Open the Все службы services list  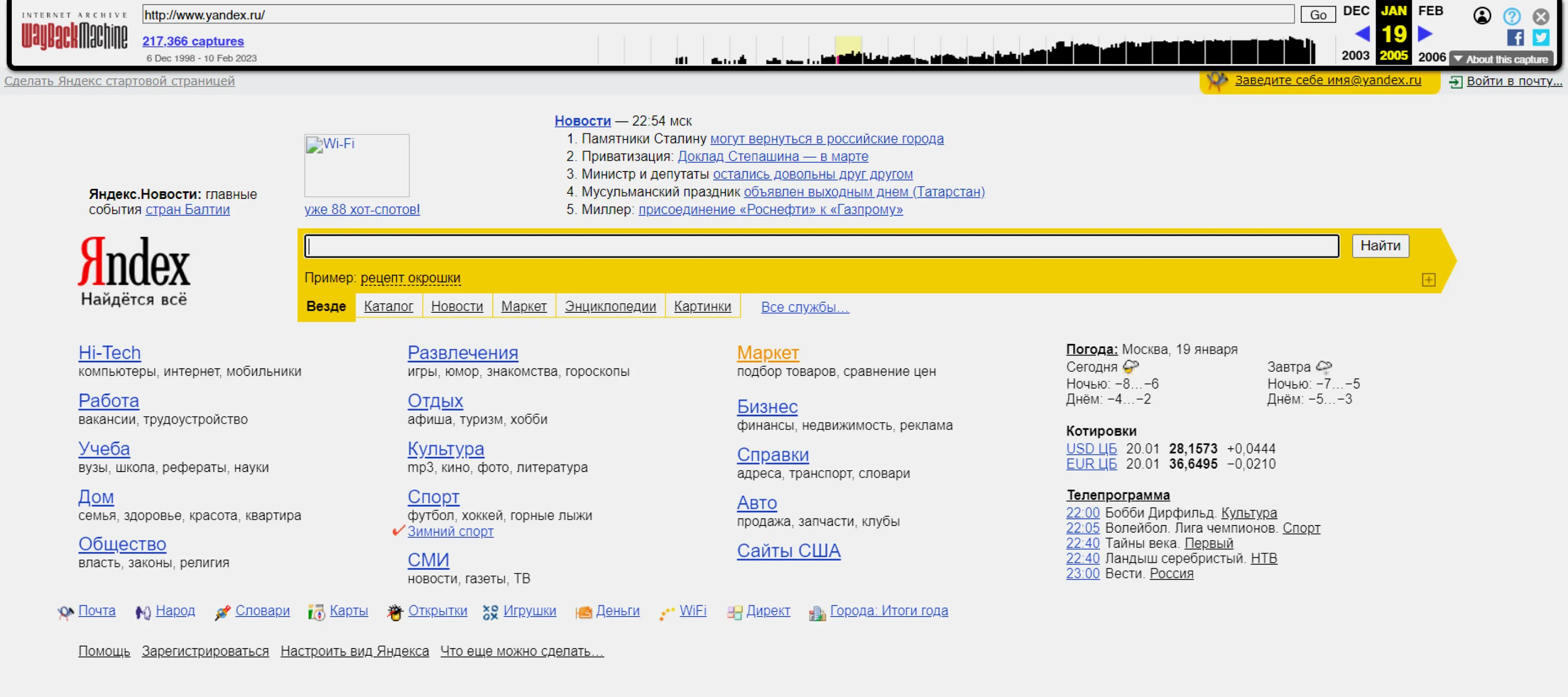pyautogui.click(x=805, y=307)
